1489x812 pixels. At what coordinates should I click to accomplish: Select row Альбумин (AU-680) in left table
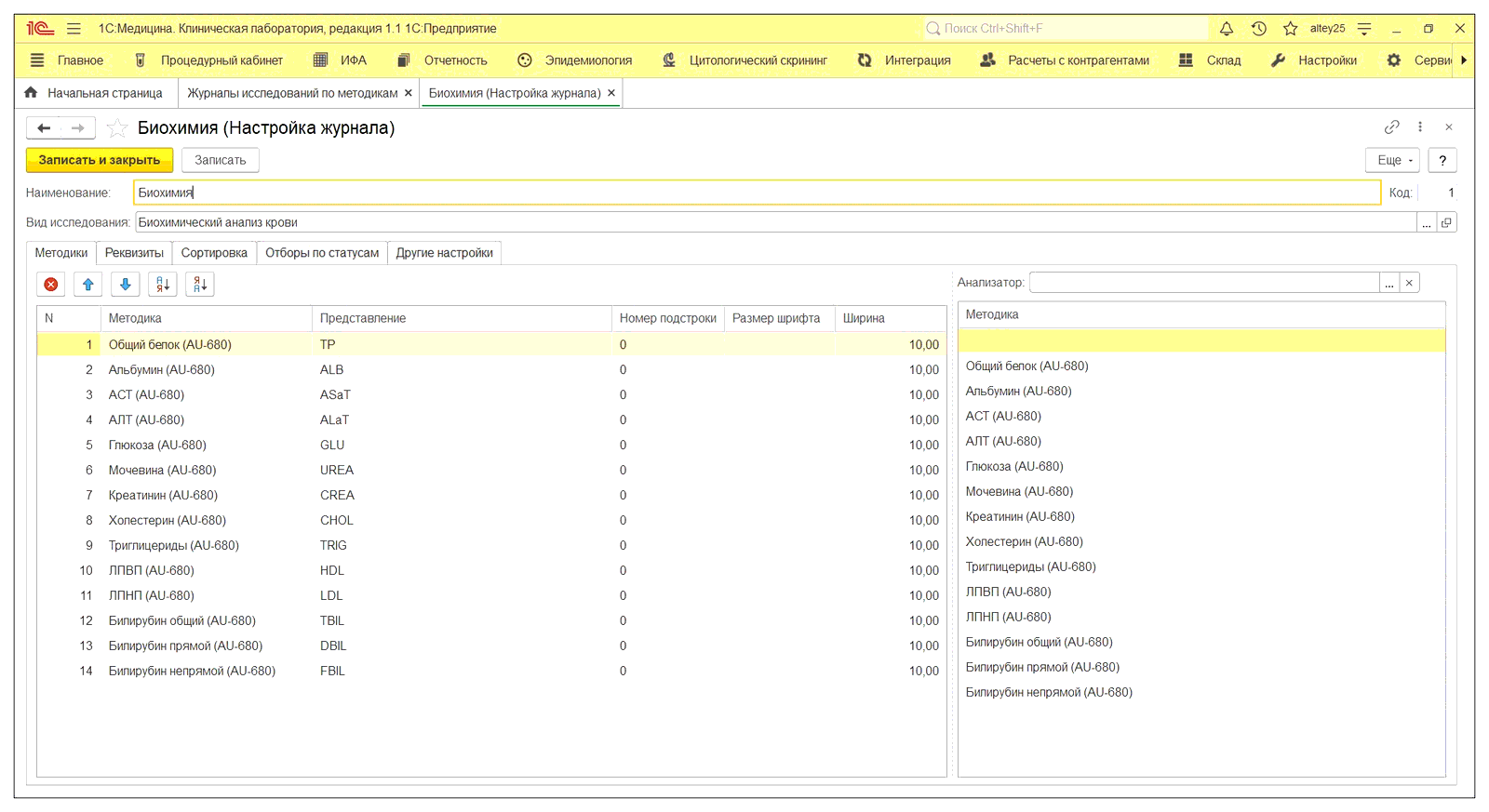tap(491, 370)
